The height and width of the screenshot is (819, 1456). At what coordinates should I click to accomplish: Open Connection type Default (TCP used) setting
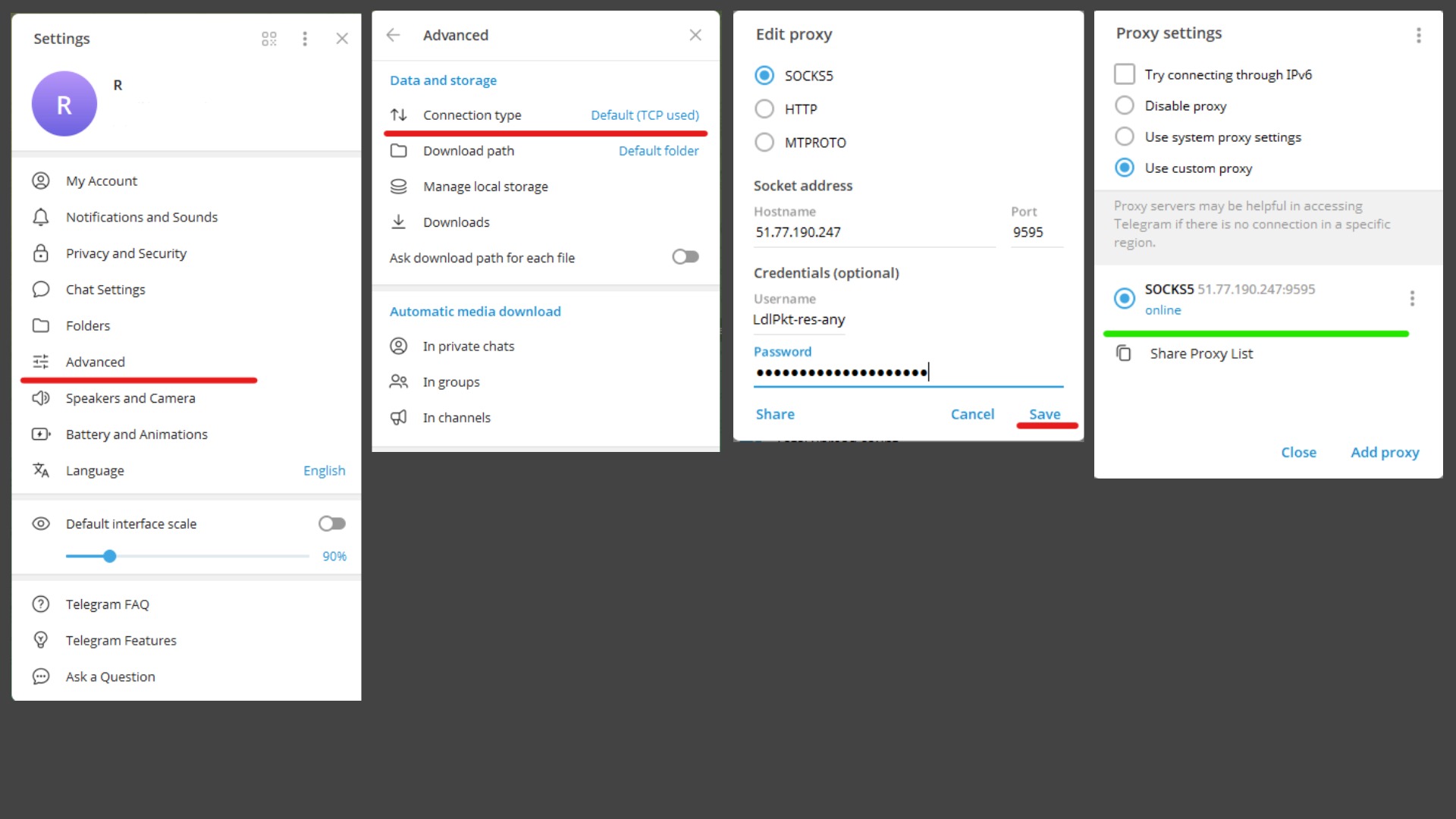[644, 115]
